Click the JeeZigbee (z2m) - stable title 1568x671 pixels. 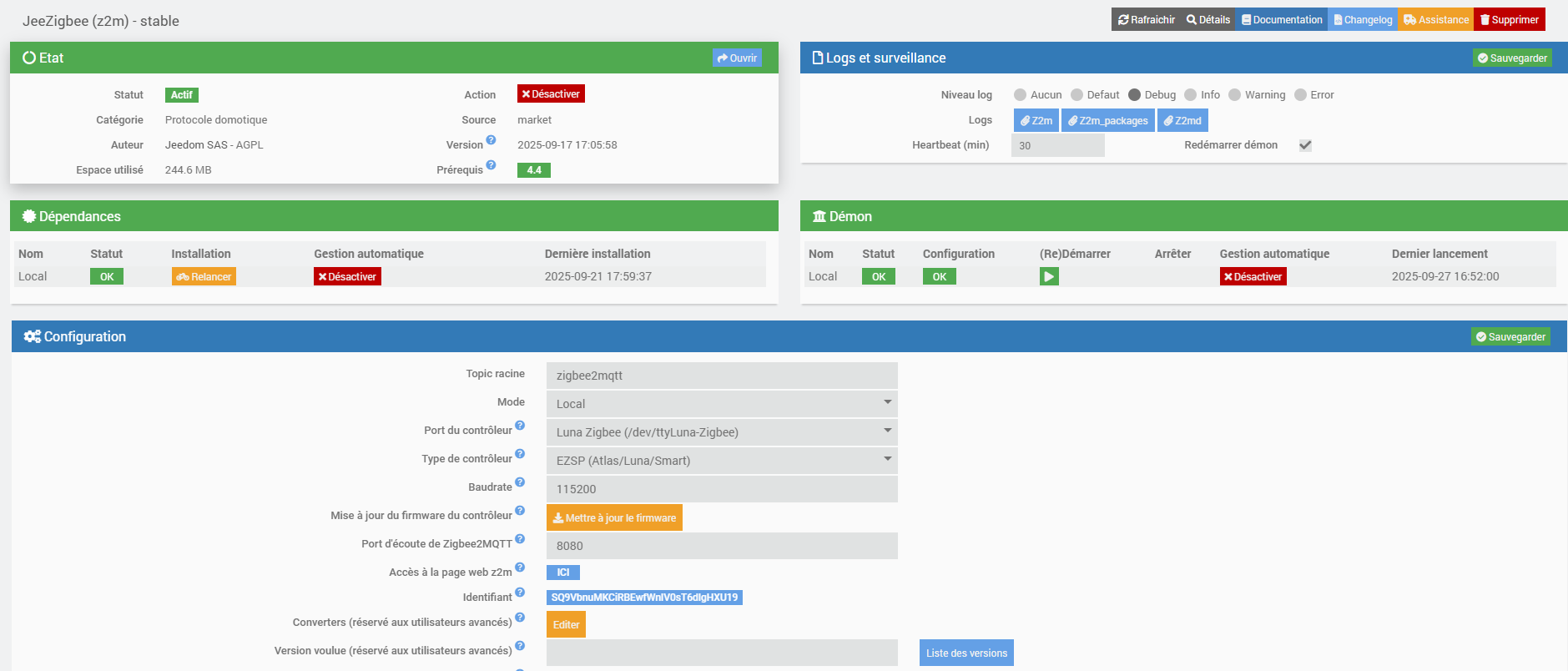pos(101,21)
